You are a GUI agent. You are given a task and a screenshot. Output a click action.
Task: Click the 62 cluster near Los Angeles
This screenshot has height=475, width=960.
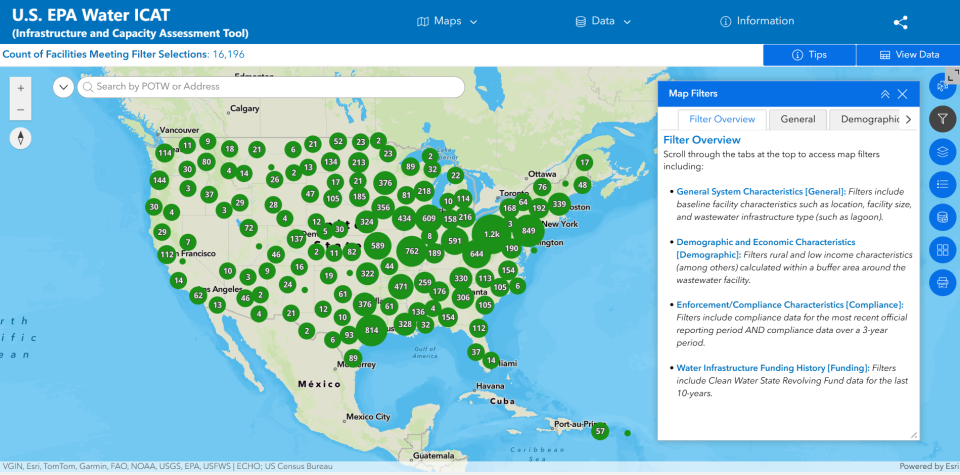click(x=198, y=296)
